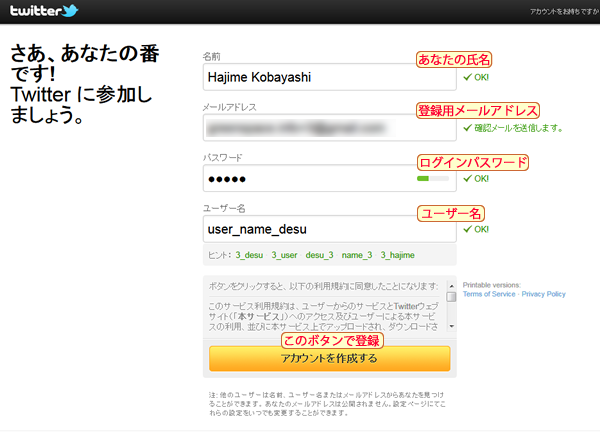Click the パスワード field label
The width and height of the screenshot is (600, 439).
[x=223, y=158]
